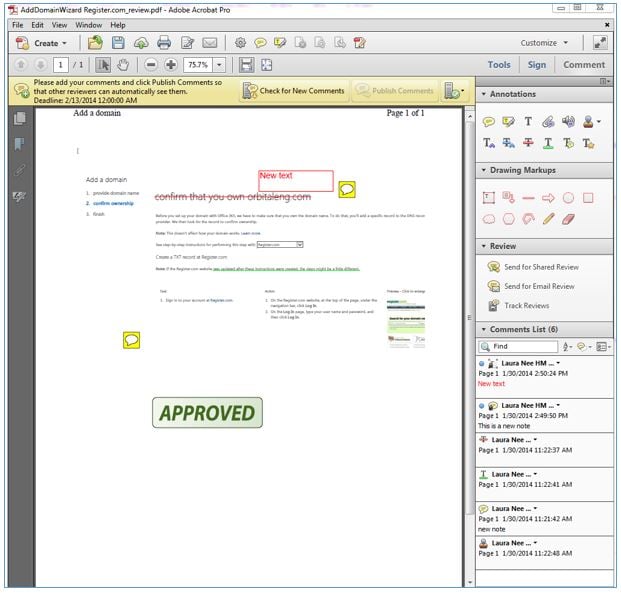Choose the Attach File paperclip tool
The height and width of the screenshot is (593, 621).
(x=548, y=121)
